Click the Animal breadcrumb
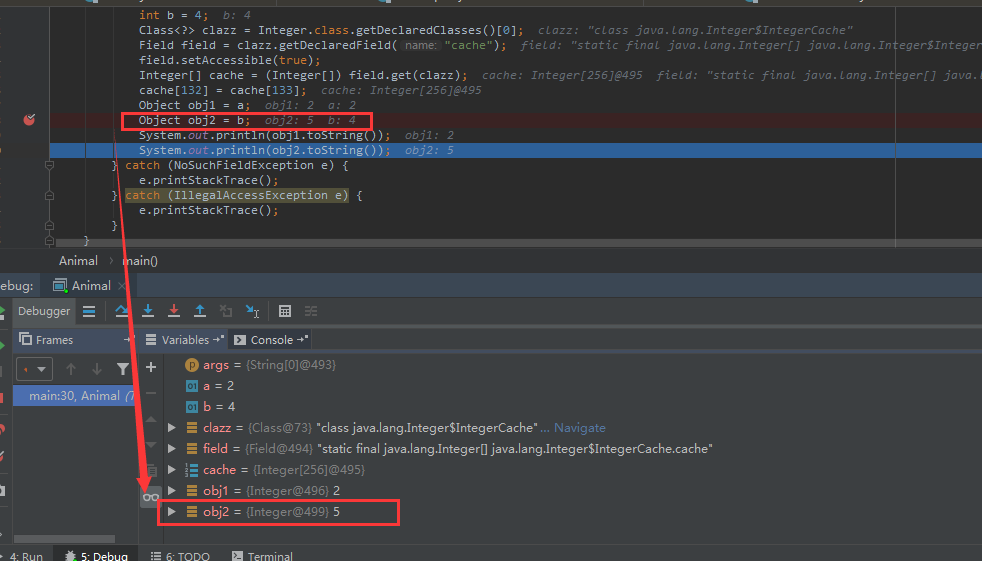 pos(78,260)
